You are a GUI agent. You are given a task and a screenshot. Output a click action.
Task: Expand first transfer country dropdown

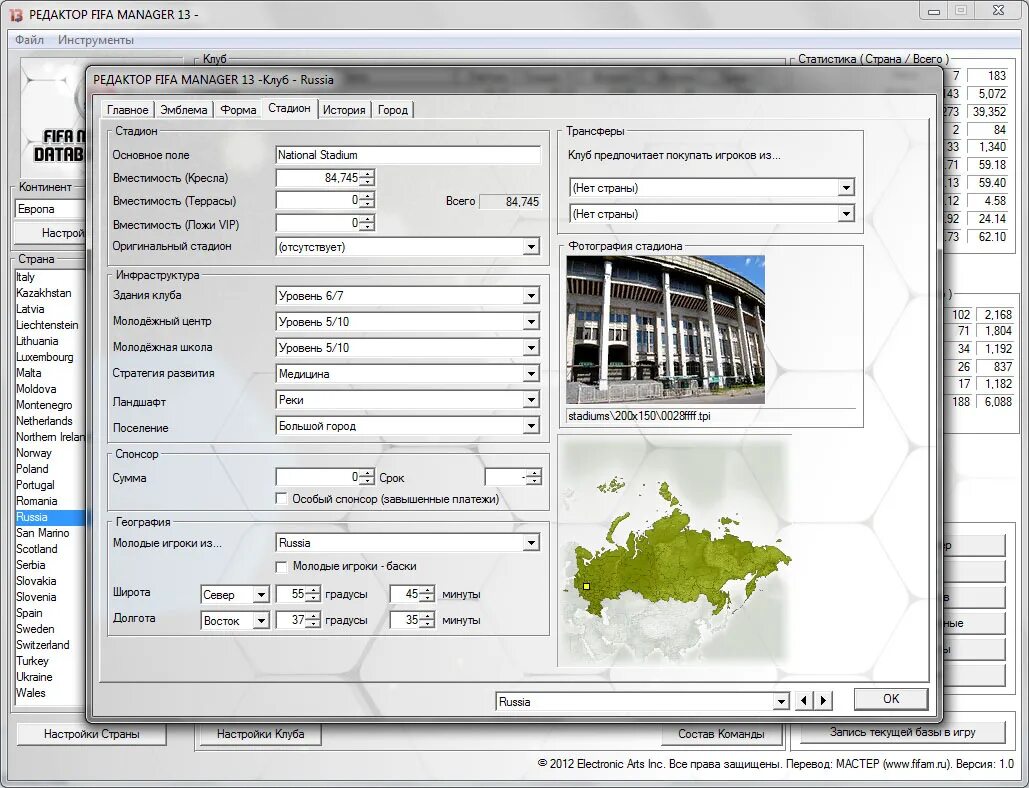tap(846, 188)
